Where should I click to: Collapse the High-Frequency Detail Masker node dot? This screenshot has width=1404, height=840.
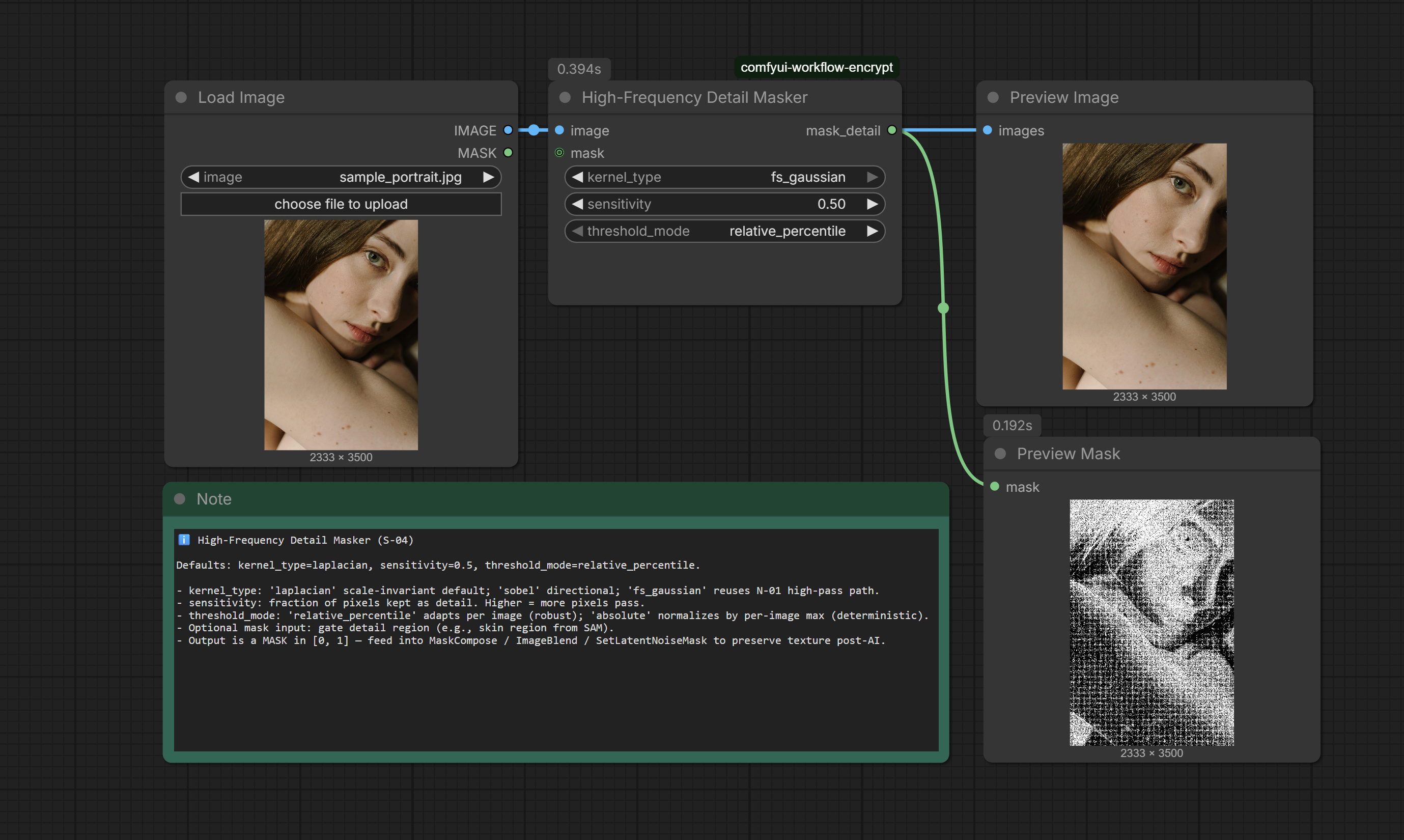tap(565, 97)
